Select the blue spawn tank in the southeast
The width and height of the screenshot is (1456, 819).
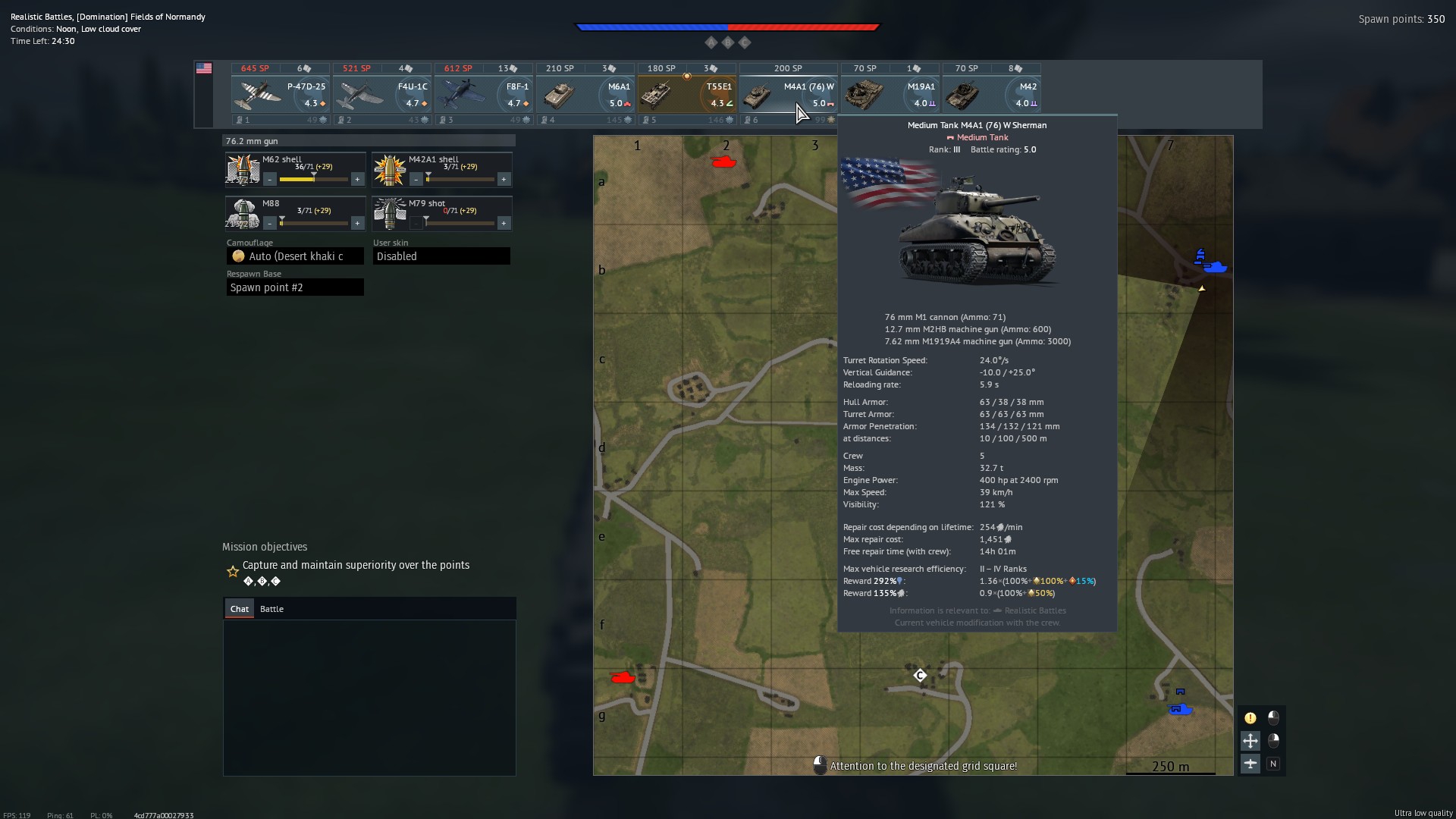click(x=1181, y=710)
